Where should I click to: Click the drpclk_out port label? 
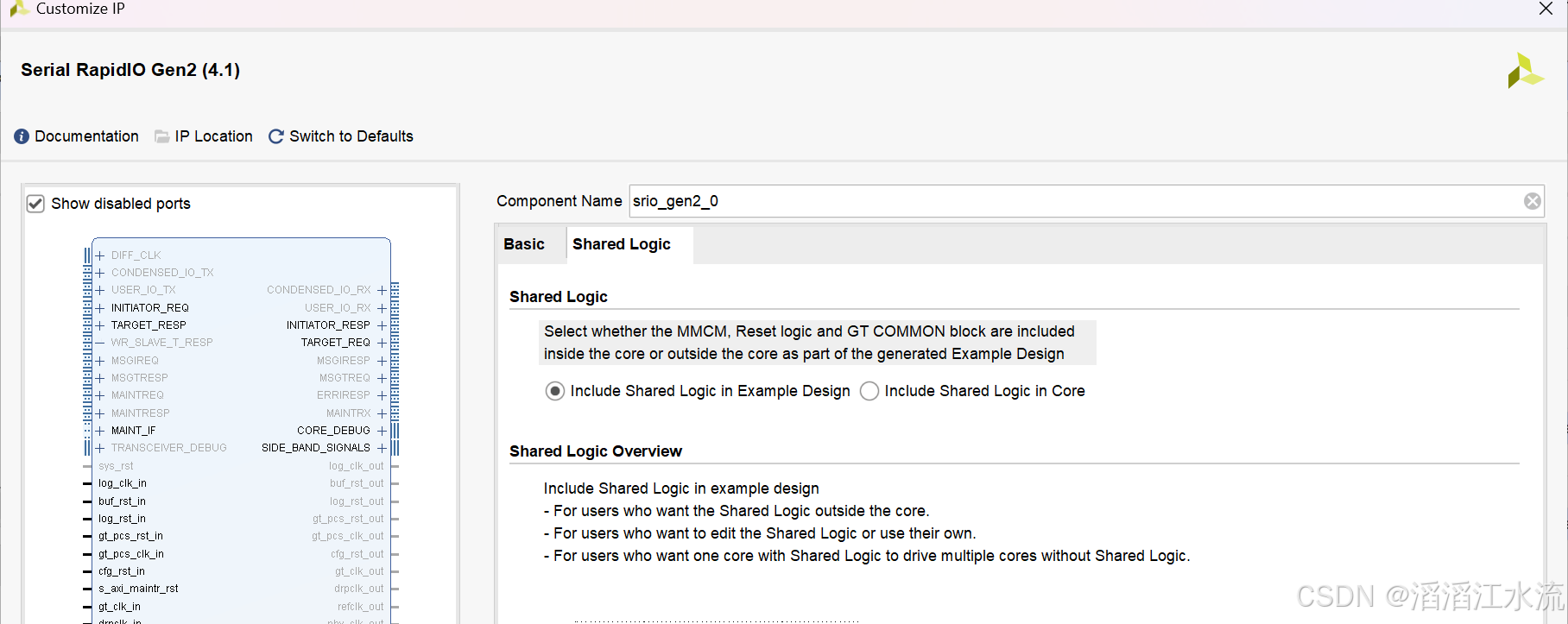(359, 589)
